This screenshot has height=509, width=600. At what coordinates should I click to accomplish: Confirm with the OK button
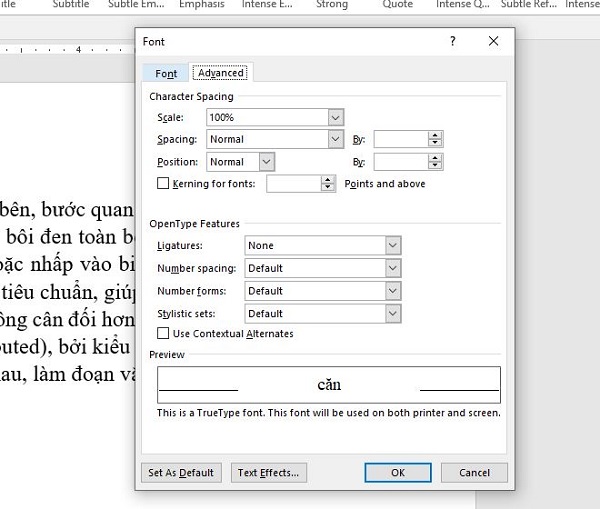tap(397, 472)
